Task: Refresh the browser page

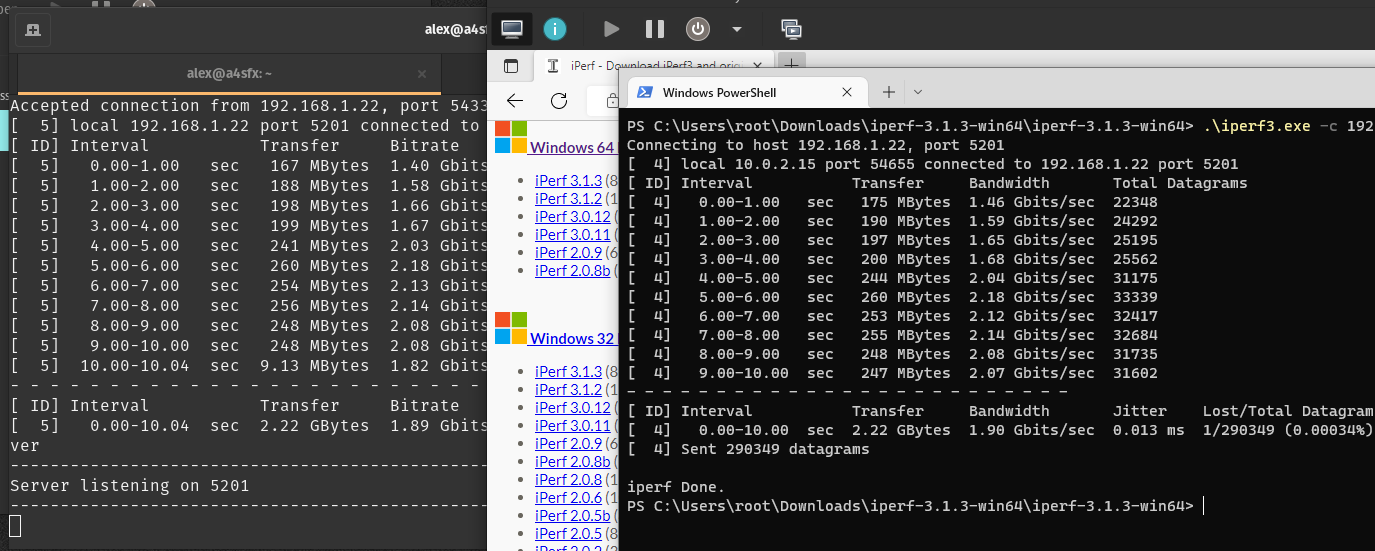Action: (x=559, y=100)
